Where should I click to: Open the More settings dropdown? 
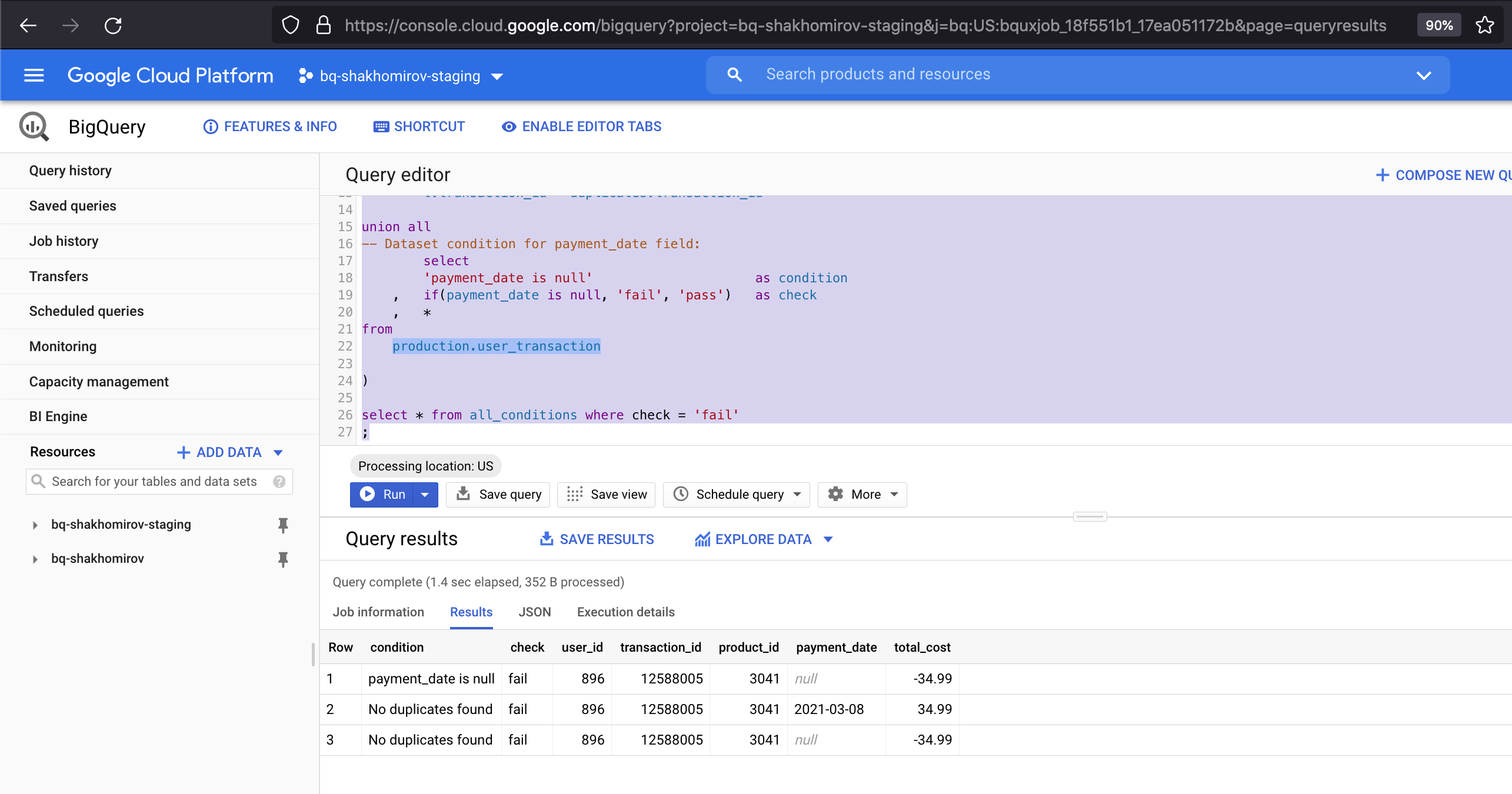click(x=863, y=494)
